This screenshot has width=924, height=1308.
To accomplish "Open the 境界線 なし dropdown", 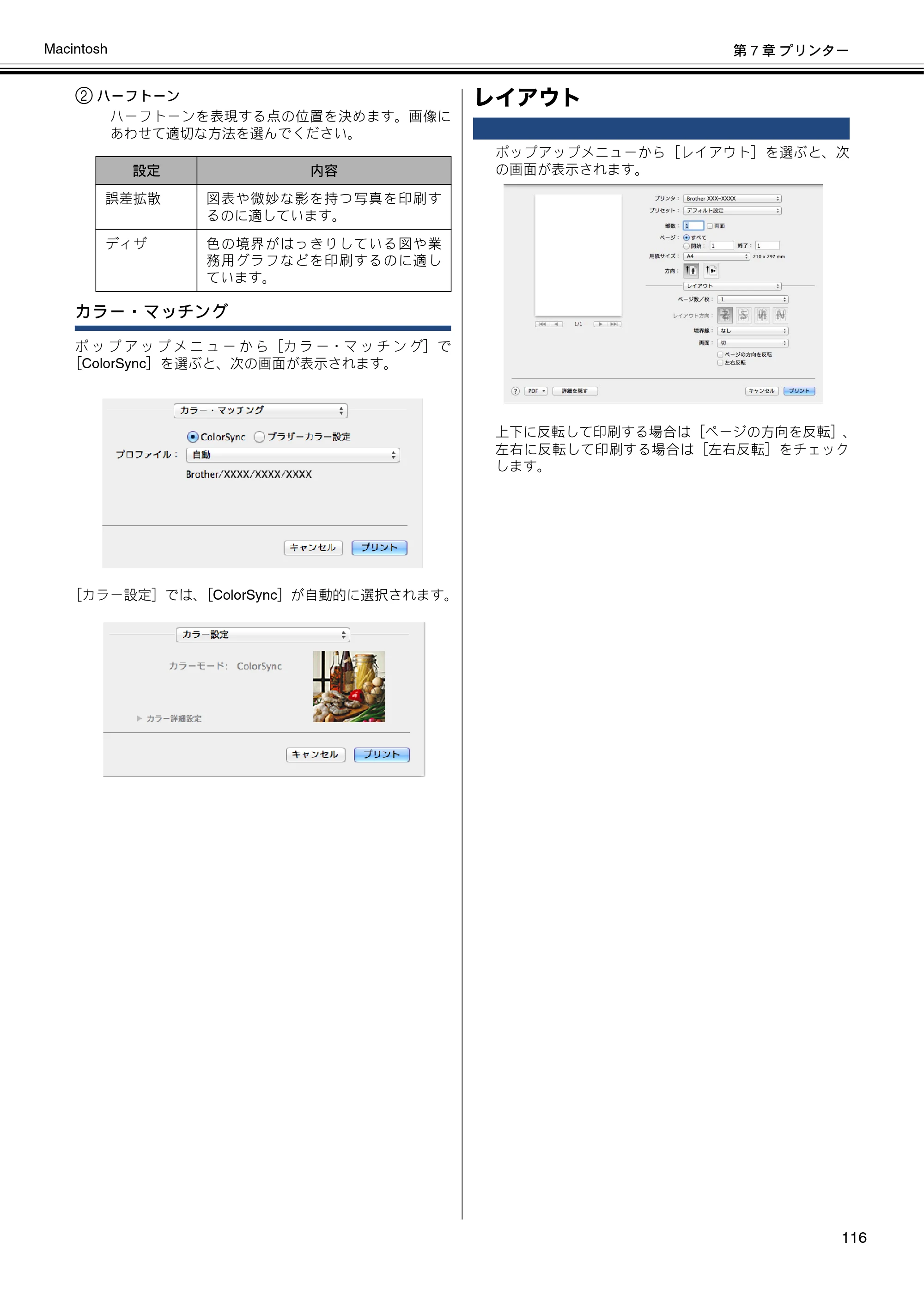I will pos(753,330).
